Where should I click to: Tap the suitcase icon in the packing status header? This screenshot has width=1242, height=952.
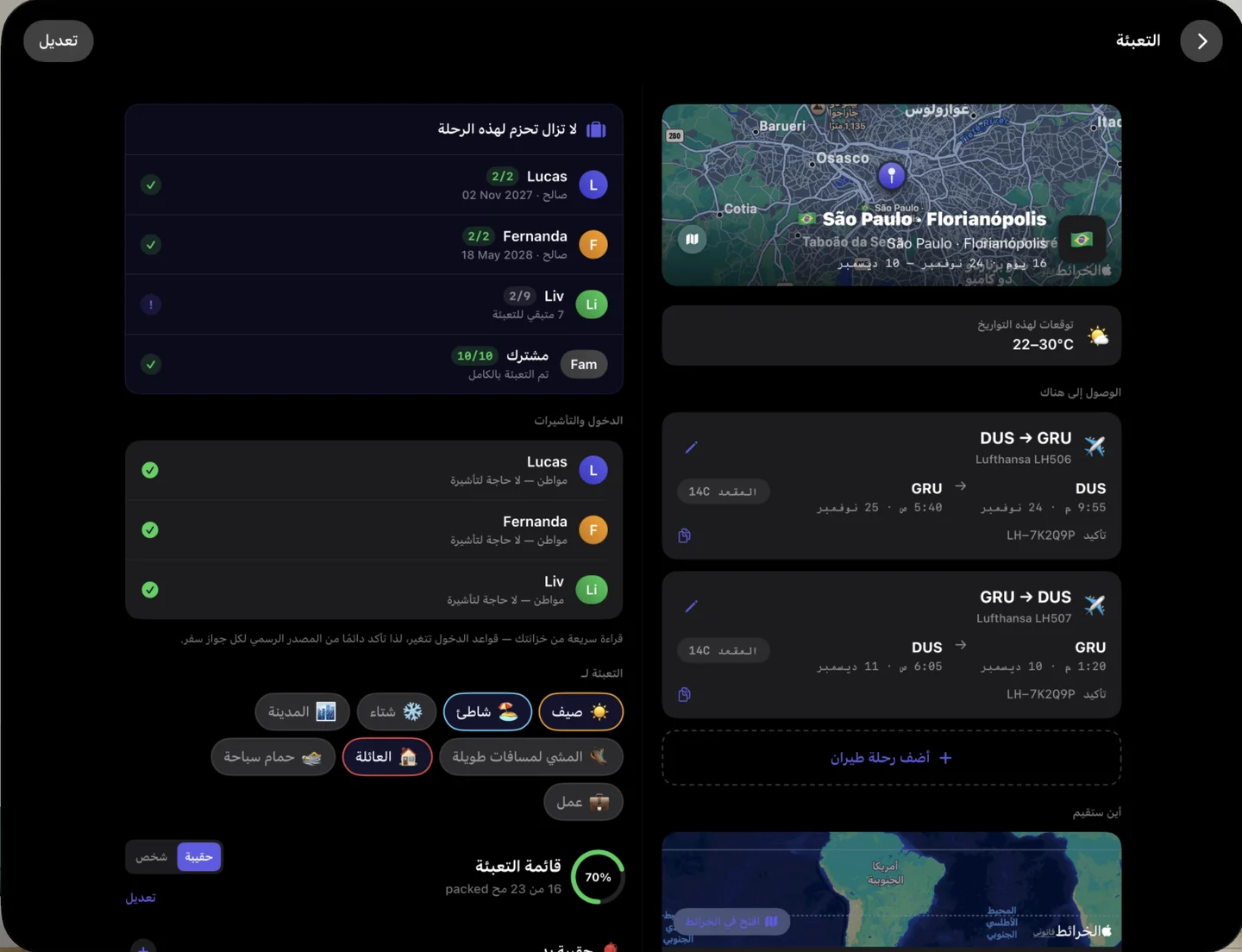596,129
